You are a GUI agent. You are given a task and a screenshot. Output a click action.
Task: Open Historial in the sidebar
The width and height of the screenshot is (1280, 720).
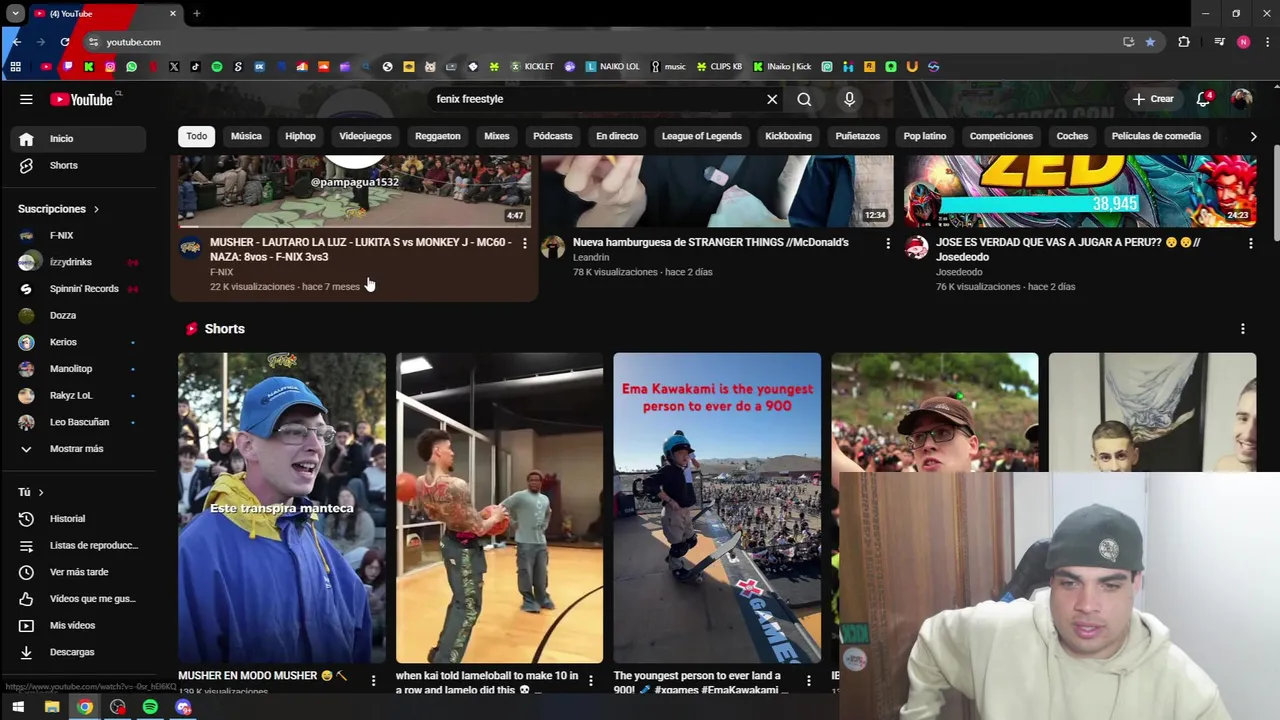[x=78, y=519]
